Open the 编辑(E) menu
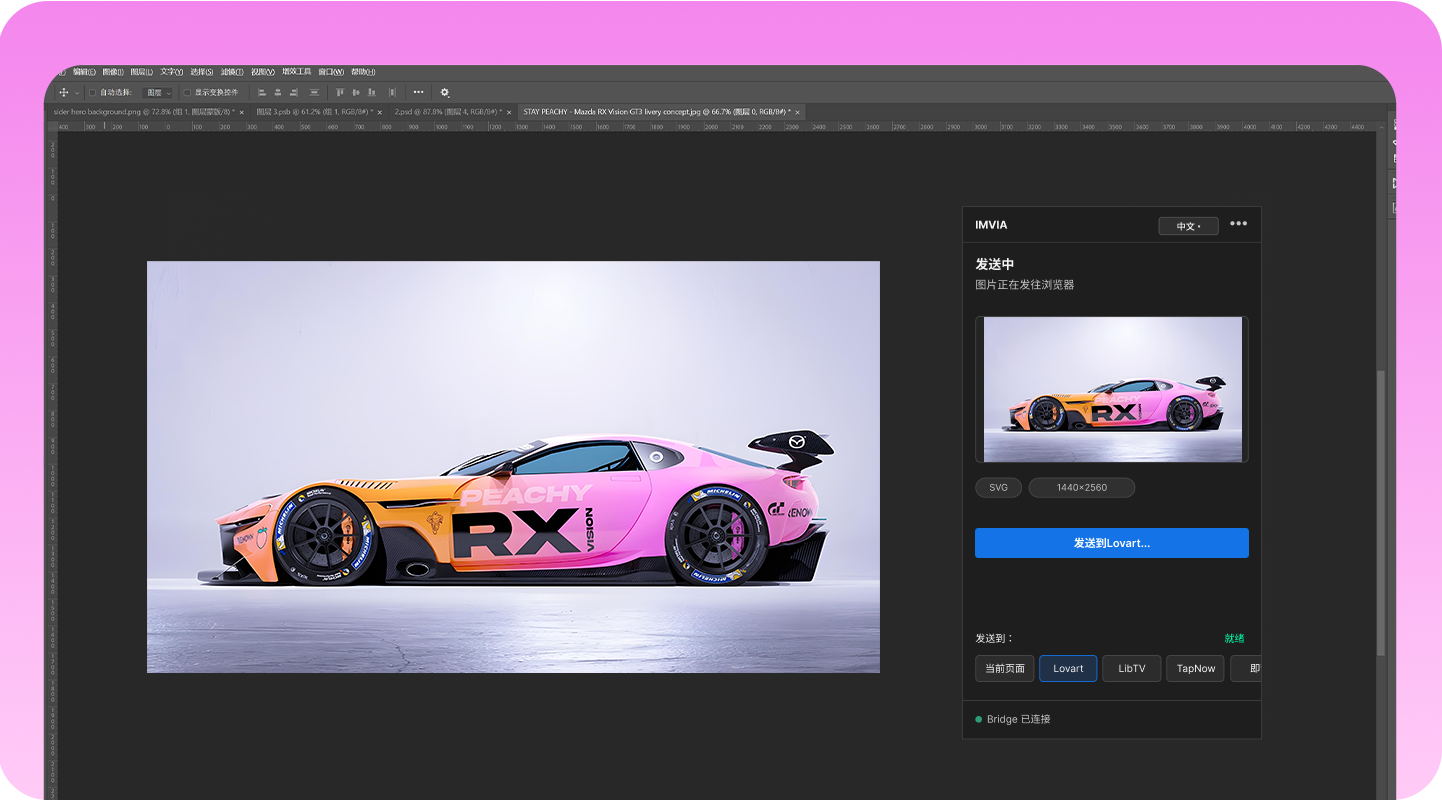Screen dimensions: 1442x800 (x=84, y=72)
